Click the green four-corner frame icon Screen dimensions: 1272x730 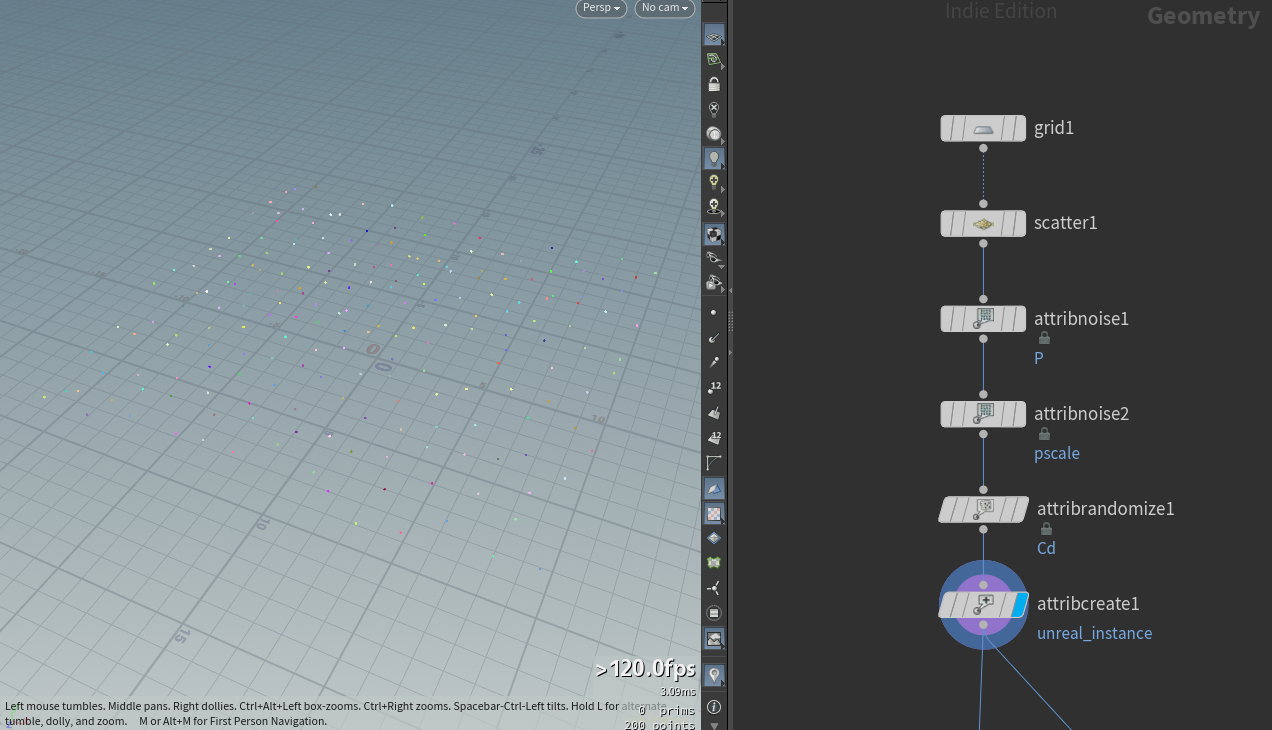tap(714, 563)
